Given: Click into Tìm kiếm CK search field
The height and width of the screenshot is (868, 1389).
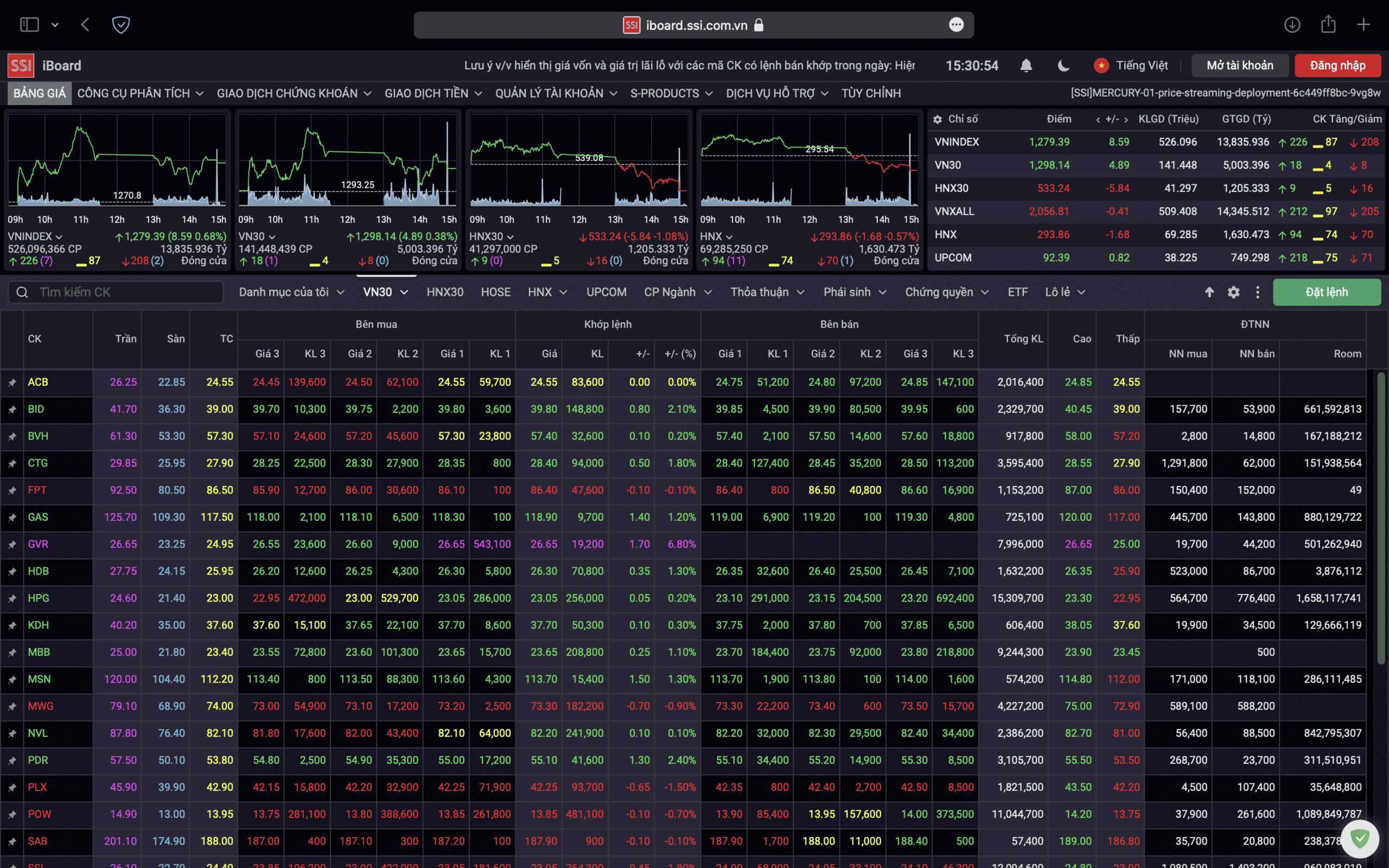Looking at the screenshot, I should [x=116, y=292].
